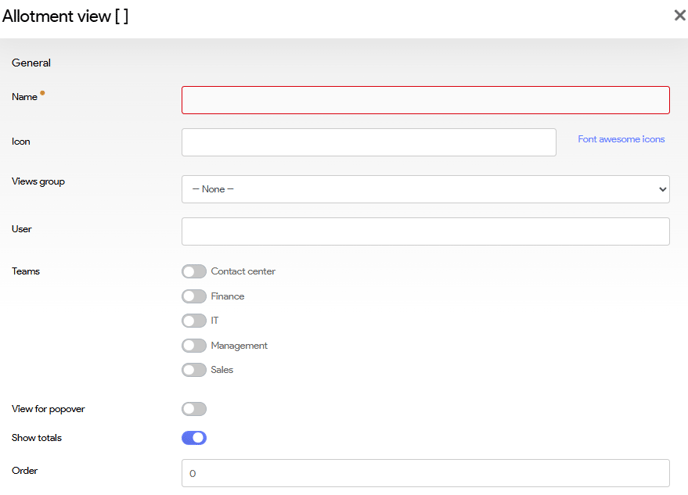Disable the Show totals switch
The width and height of the screenshot is (688, 495).
194,438
